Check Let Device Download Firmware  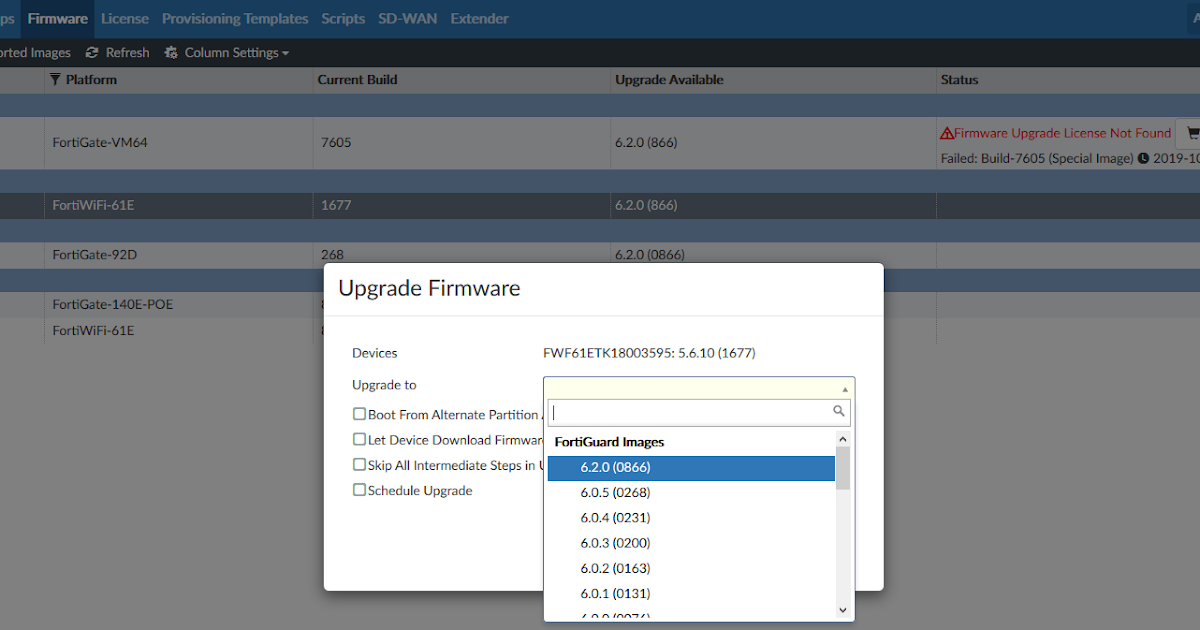(359, 439)
